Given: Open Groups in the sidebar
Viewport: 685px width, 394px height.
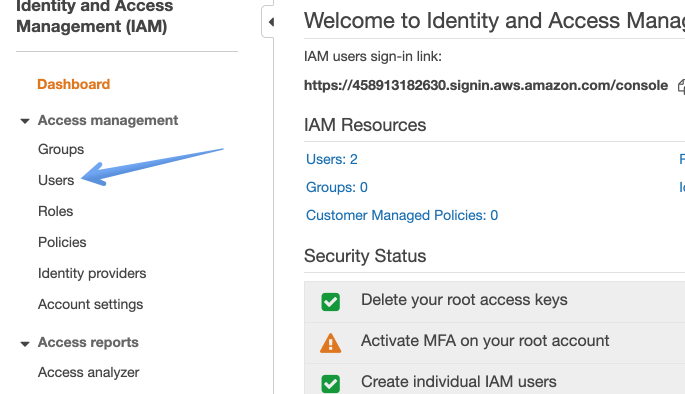Looking at the screenshot, I should click(x=61, y=149).
